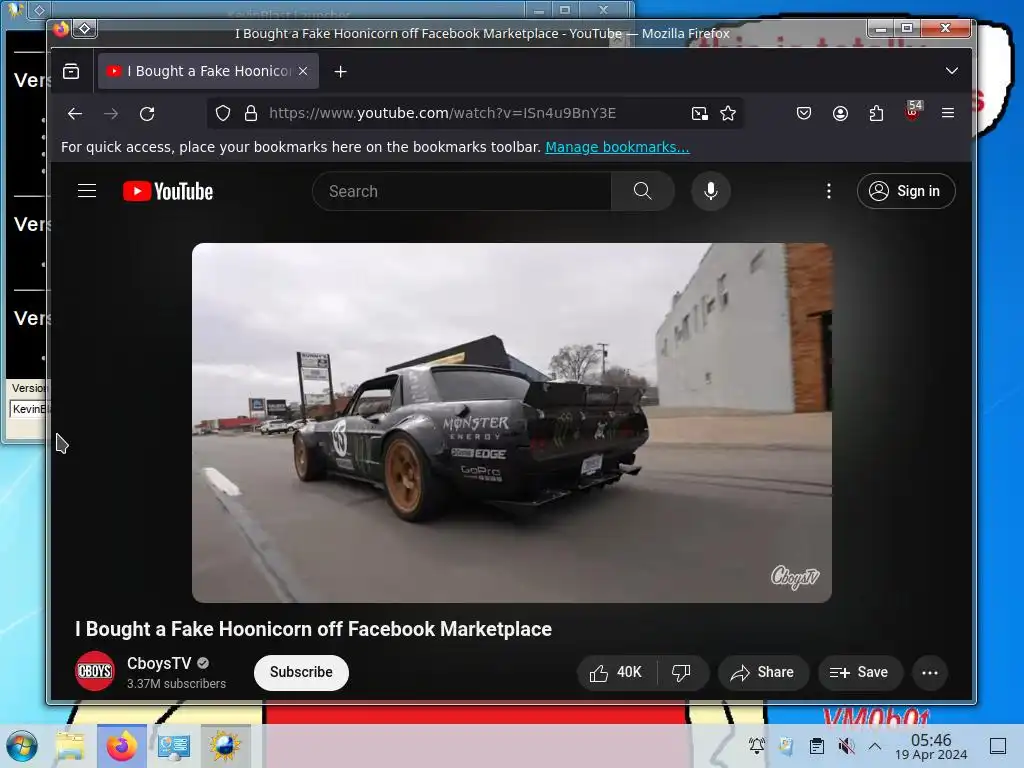1024x768 pixels.
Task: List all tabs dropdown chevron
Action: (x=952, y=71)
